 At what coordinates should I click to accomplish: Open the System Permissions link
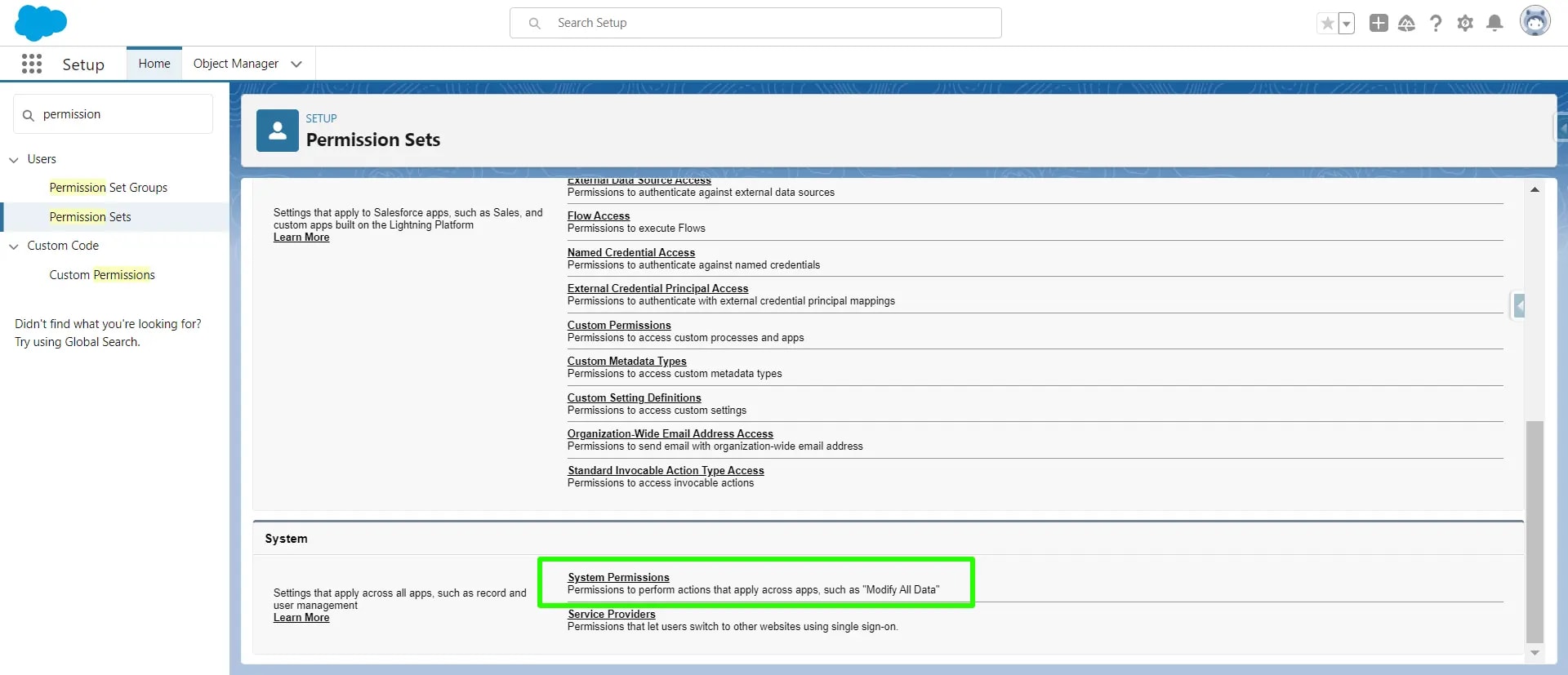618,577
